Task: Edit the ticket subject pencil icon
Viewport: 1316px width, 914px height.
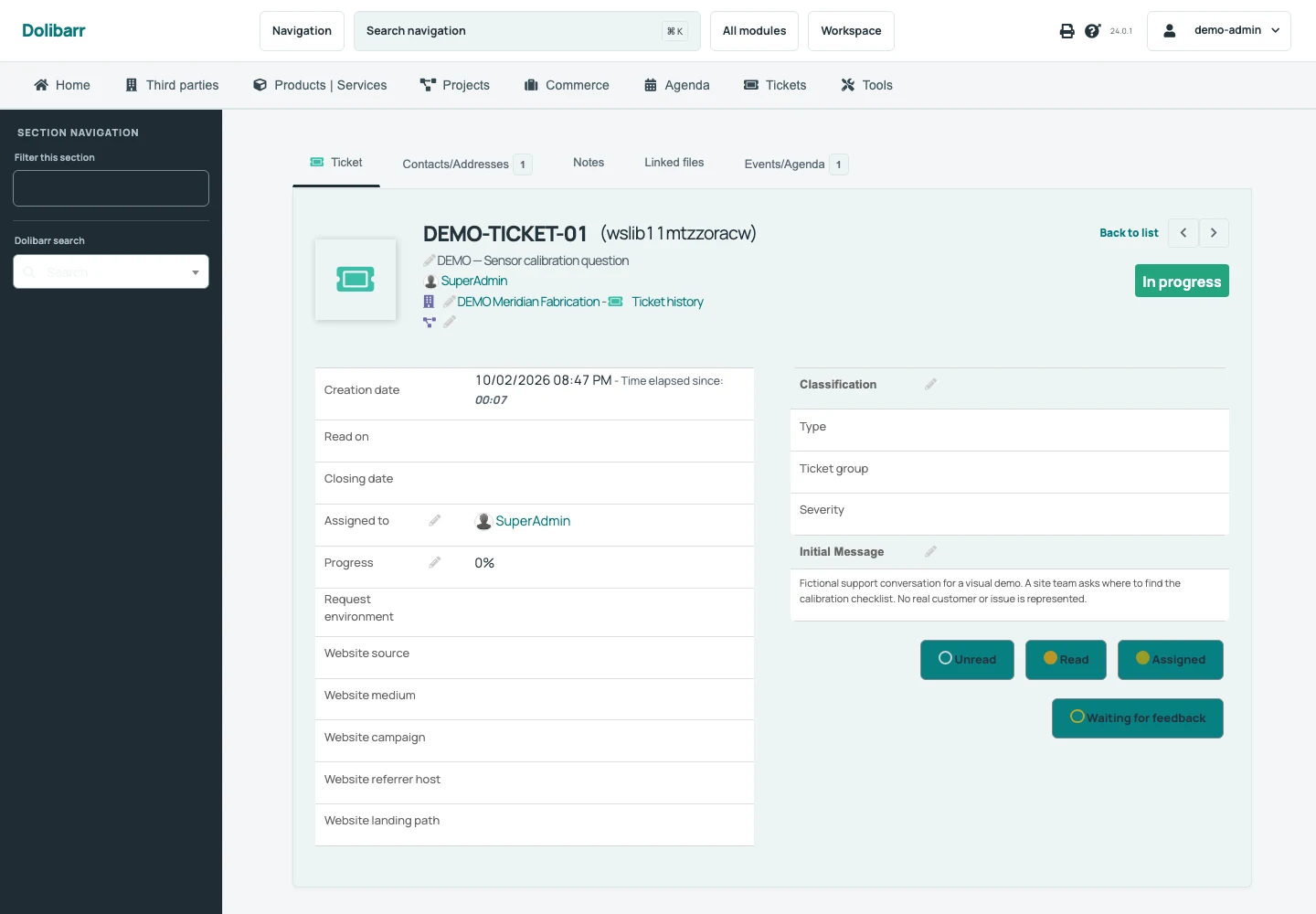Action: click(429, 260)
